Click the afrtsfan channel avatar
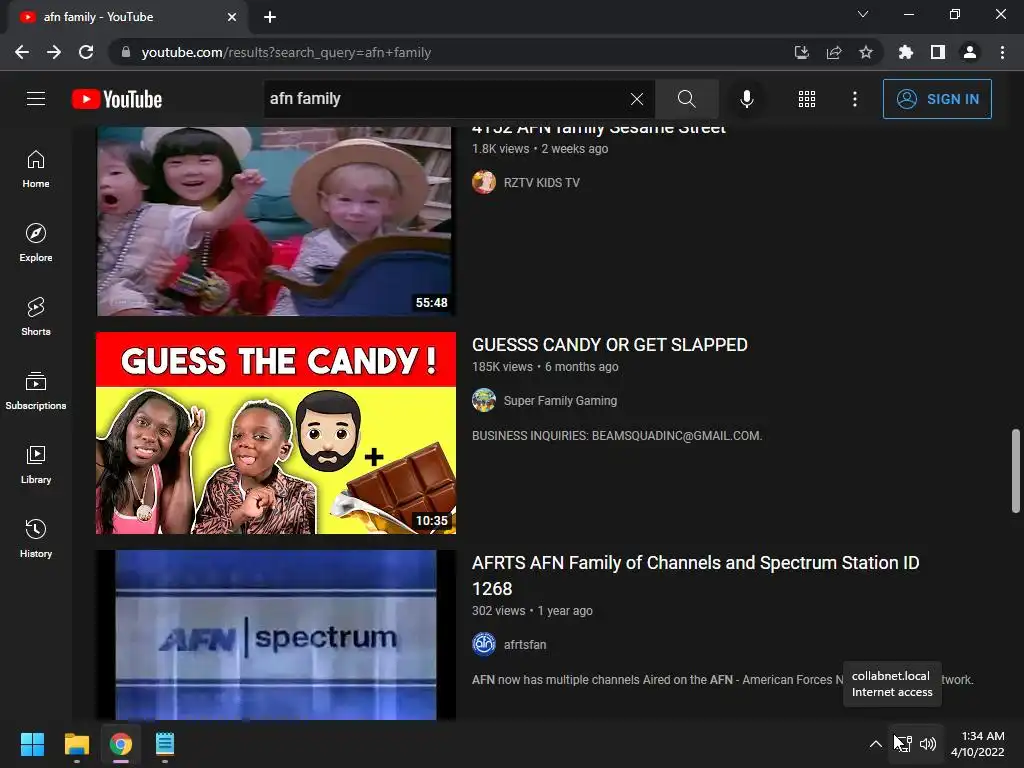Viewport: 1024px width, 768px height. click(484, 645)
